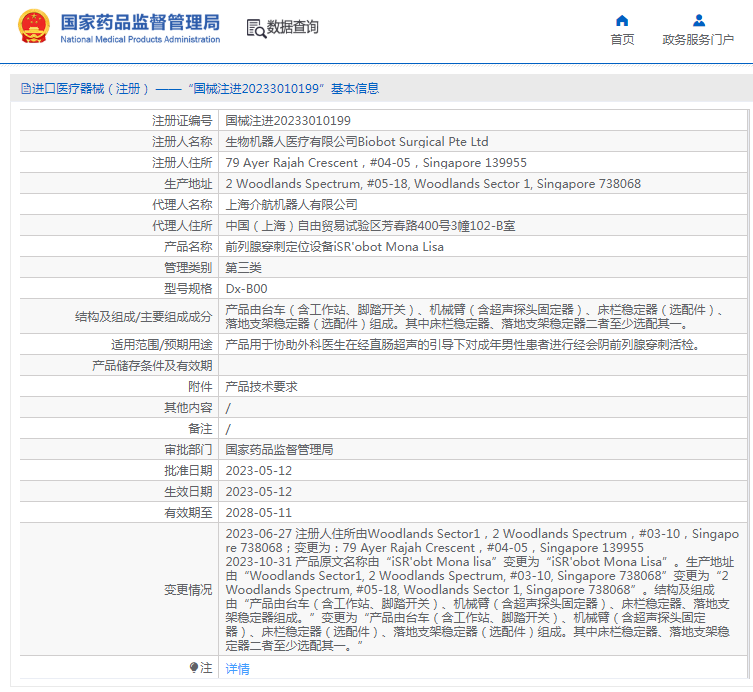
Task: Click effective date 2023-05-12 in 生效日期 row
Action: [259, 492]
